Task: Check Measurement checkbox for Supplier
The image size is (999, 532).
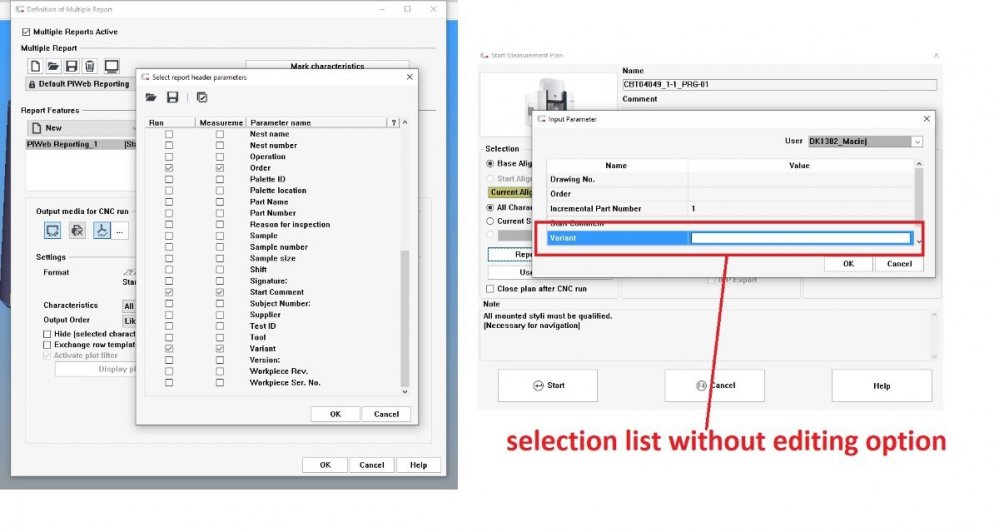Action: pyautogui.click(x=220, y=315)
